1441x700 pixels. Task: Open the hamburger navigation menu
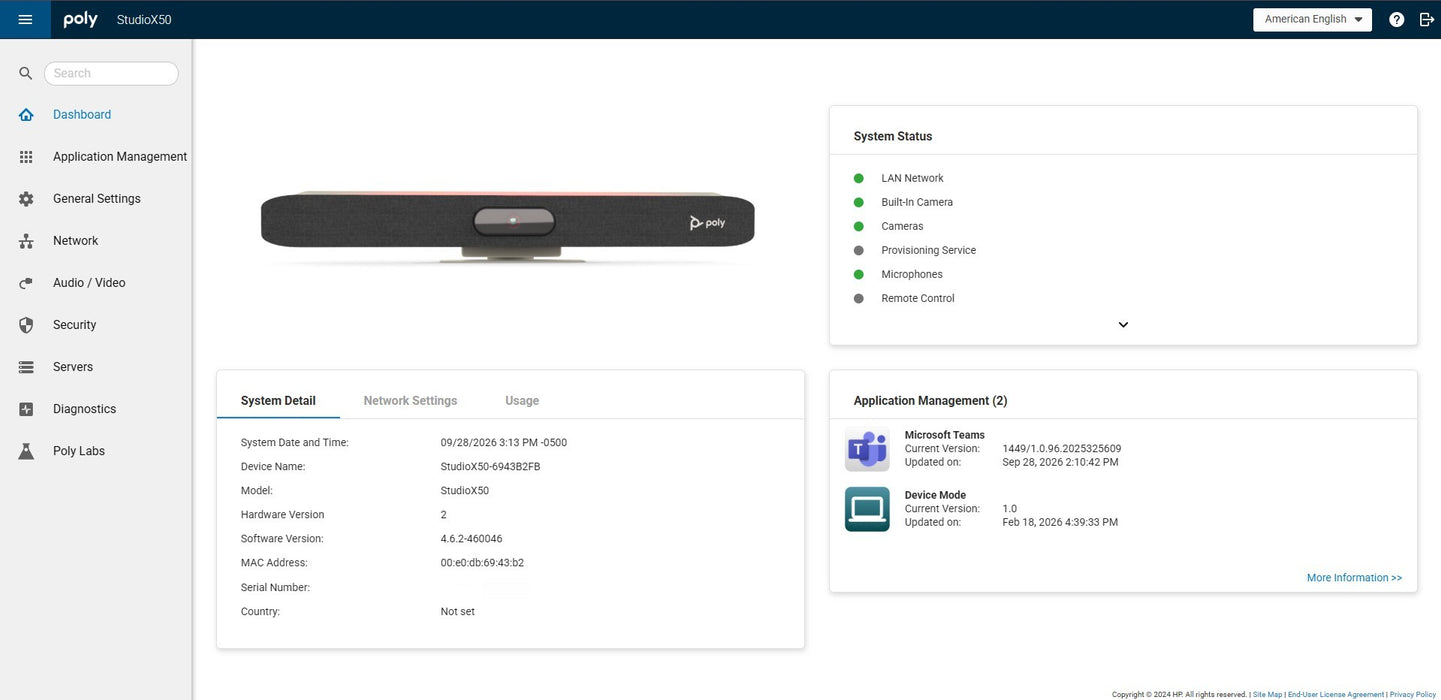click(25, 19)
